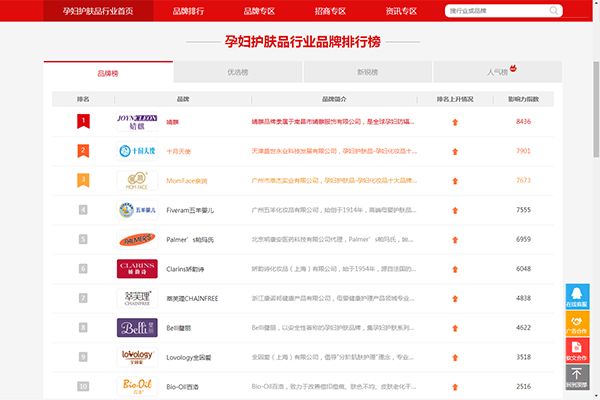Click the 影响力指数 column header
The width and height of the screenshot is (600, 400).
tap(523, 99)
